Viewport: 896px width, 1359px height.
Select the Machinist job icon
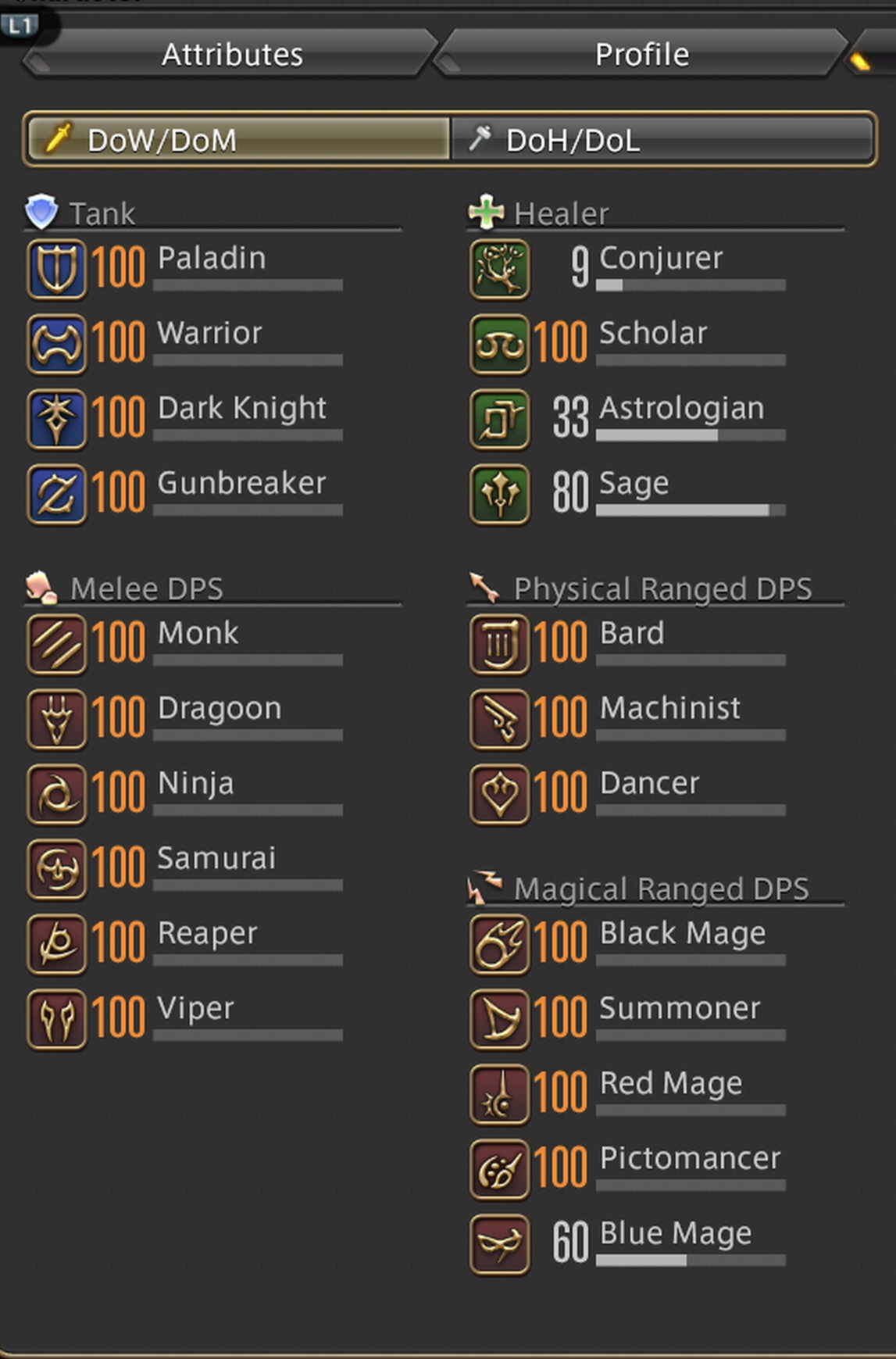point(500,720)
